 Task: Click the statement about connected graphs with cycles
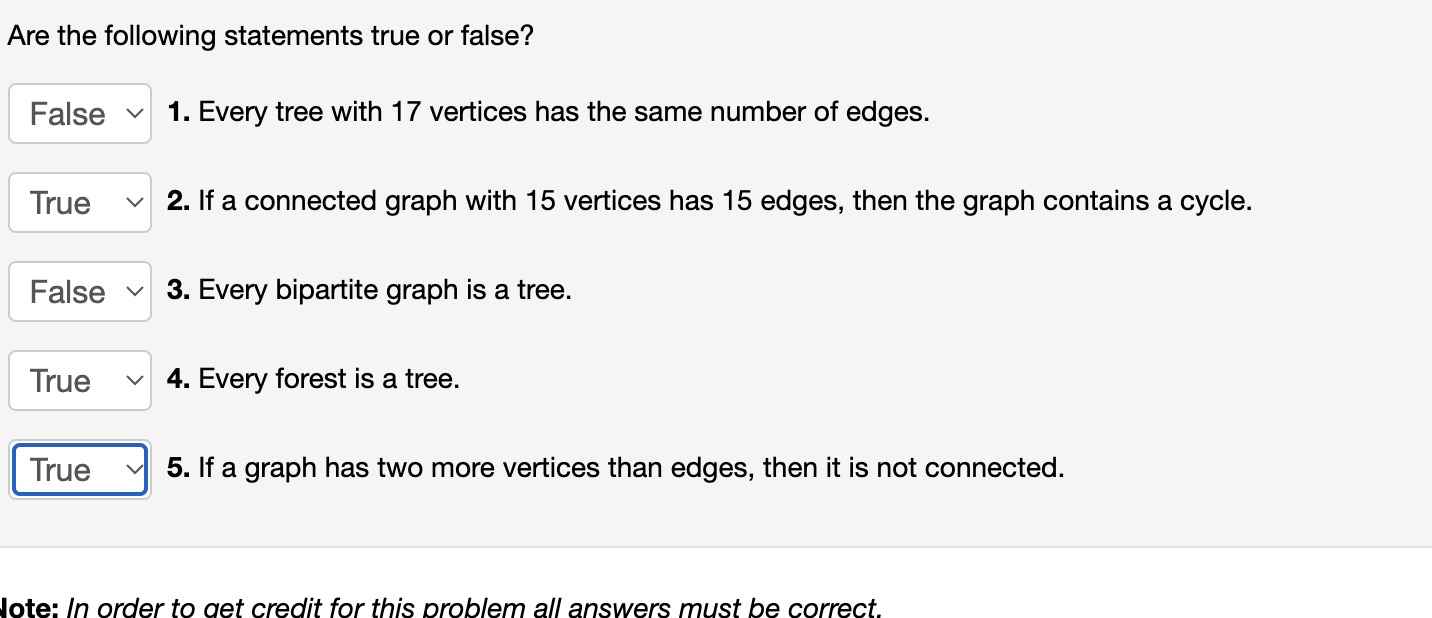click(x=712, y=201)
